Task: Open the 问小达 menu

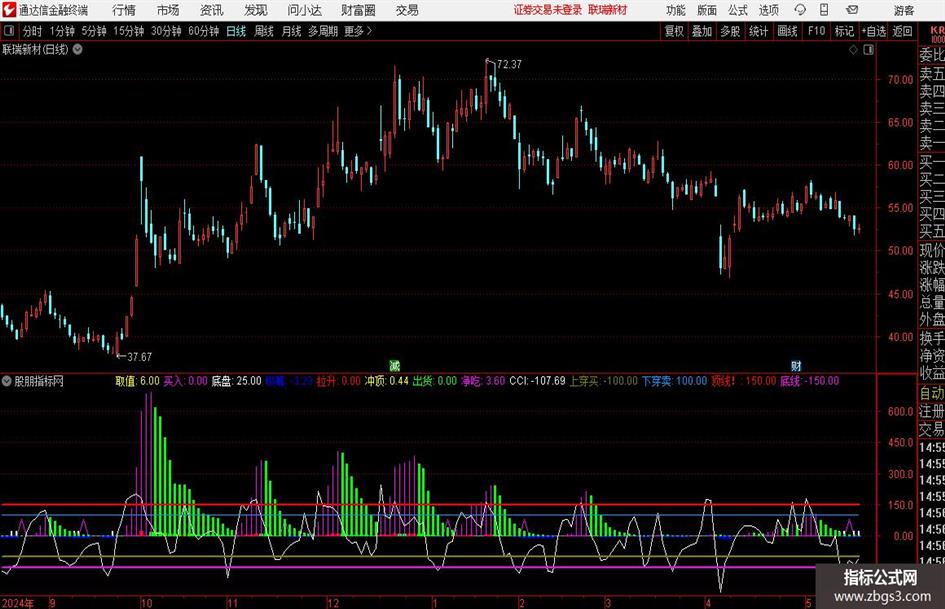Action: click(x=304, y=10)
